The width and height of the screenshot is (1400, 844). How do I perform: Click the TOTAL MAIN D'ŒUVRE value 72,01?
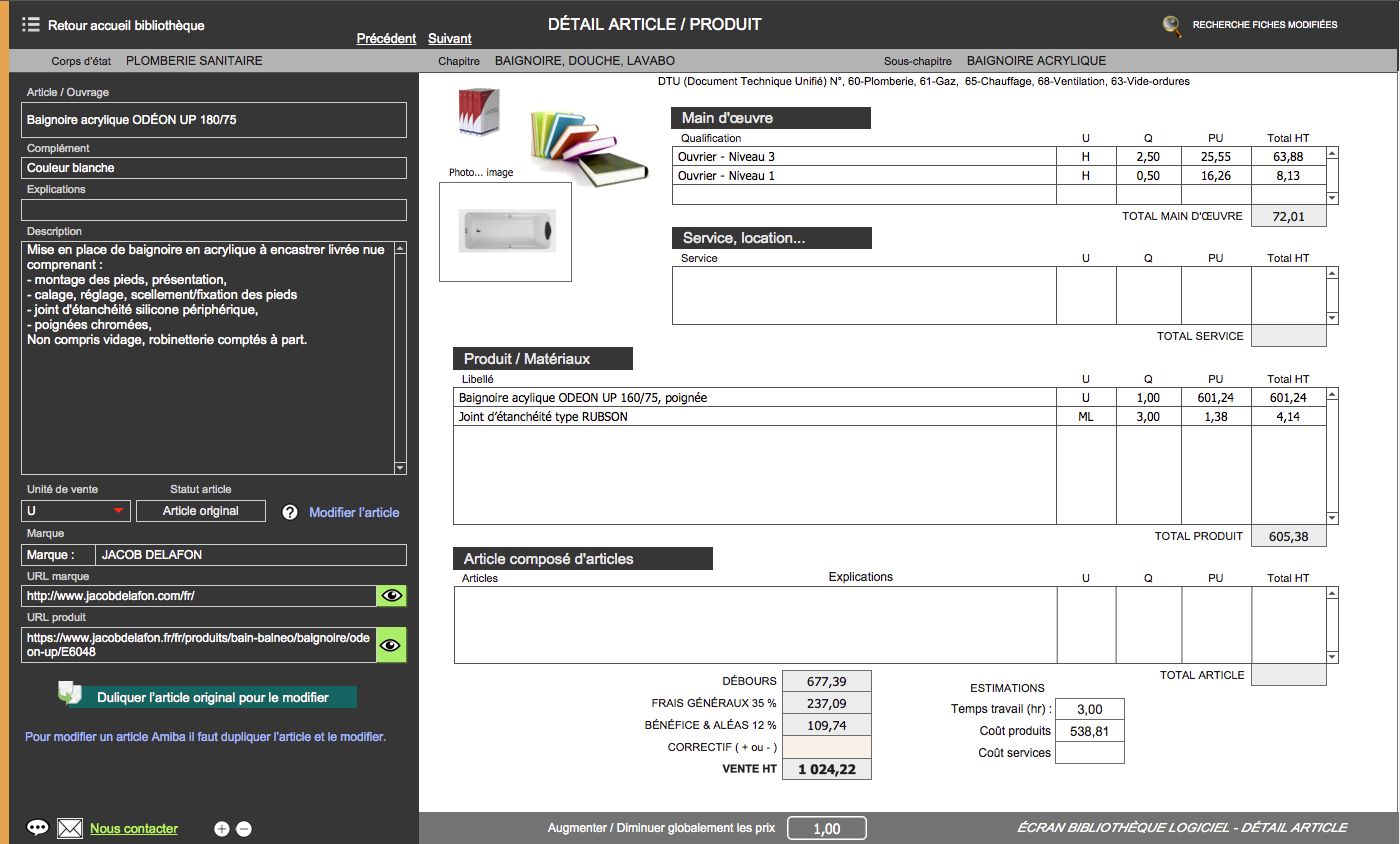pyautogui.click(x=1288, y=216)
